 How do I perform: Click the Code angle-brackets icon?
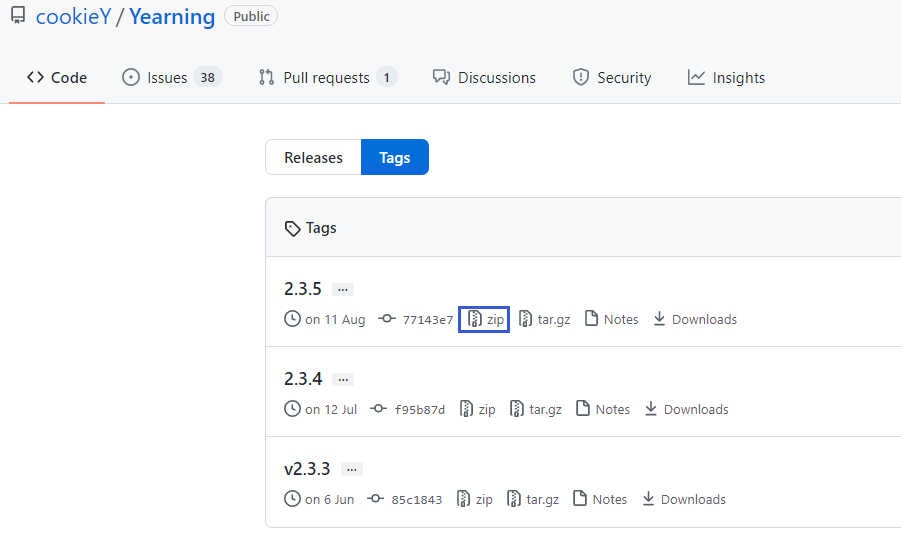[35, 77]
